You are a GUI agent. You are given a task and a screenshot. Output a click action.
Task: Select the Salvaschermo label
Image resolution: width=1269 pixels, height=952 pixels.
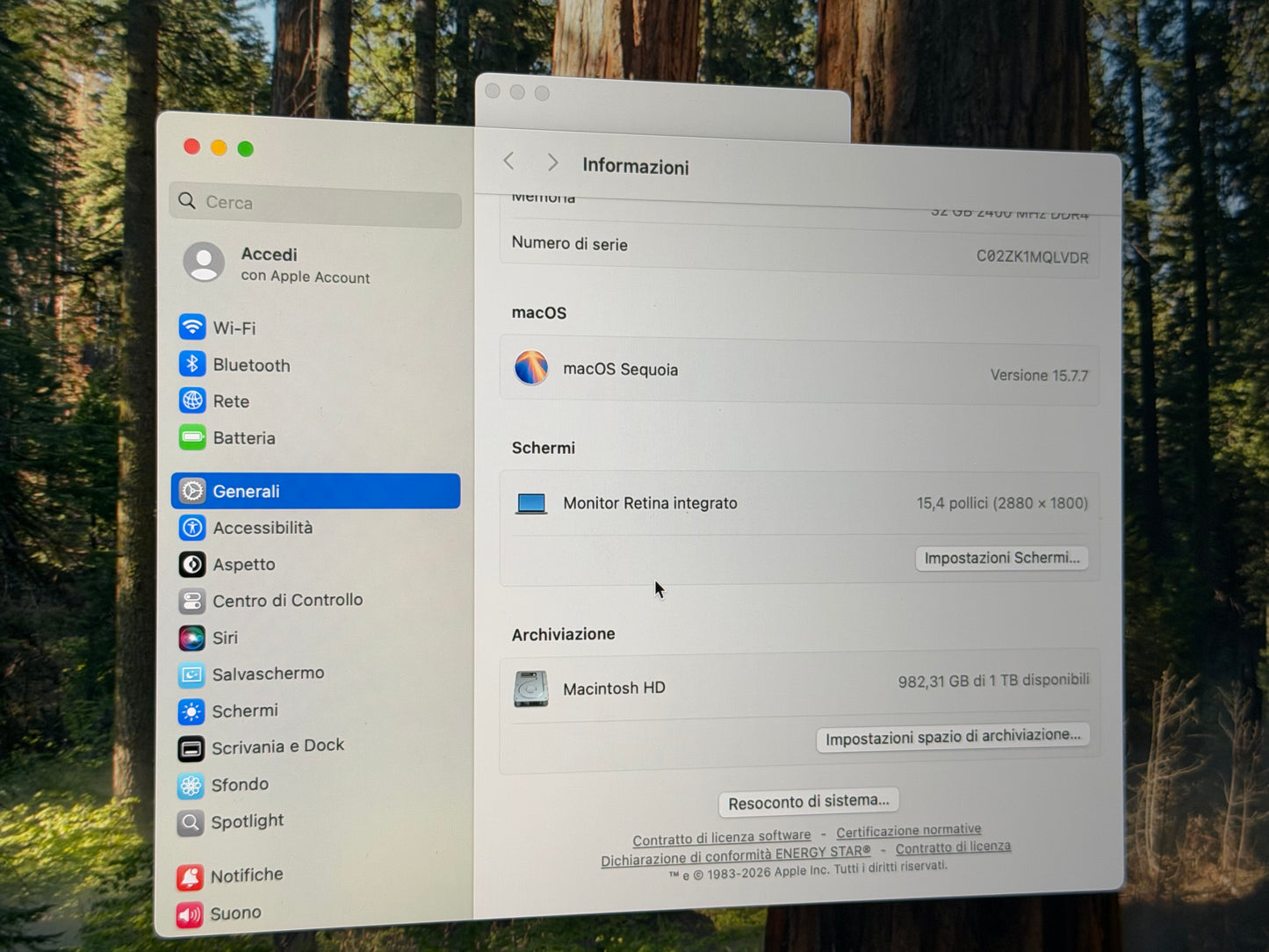click(268, 674)
